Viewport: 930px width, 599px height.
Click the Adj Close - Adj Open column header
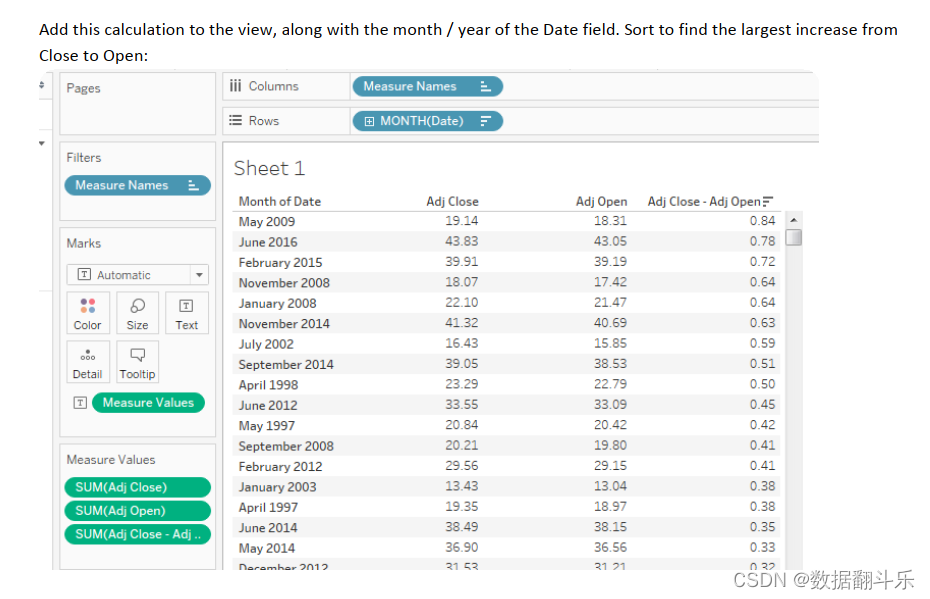(703, 202)
